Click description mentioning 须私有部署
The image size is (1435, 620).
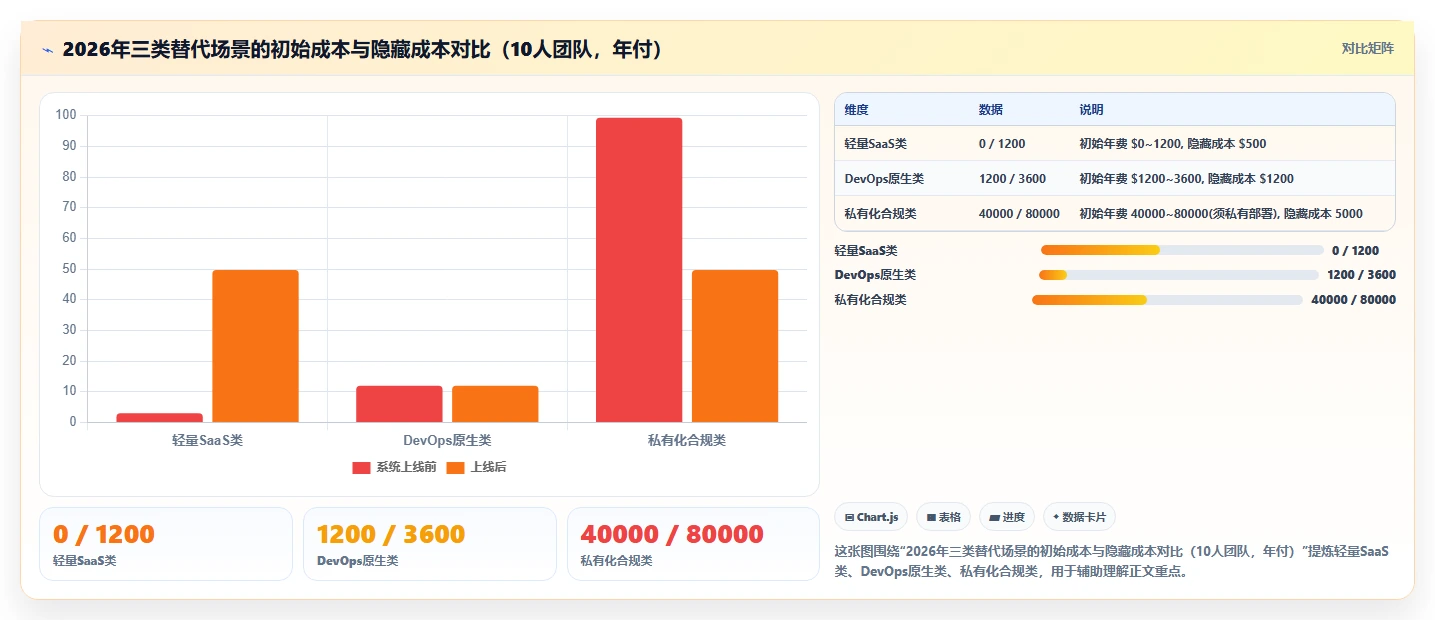1221,214
